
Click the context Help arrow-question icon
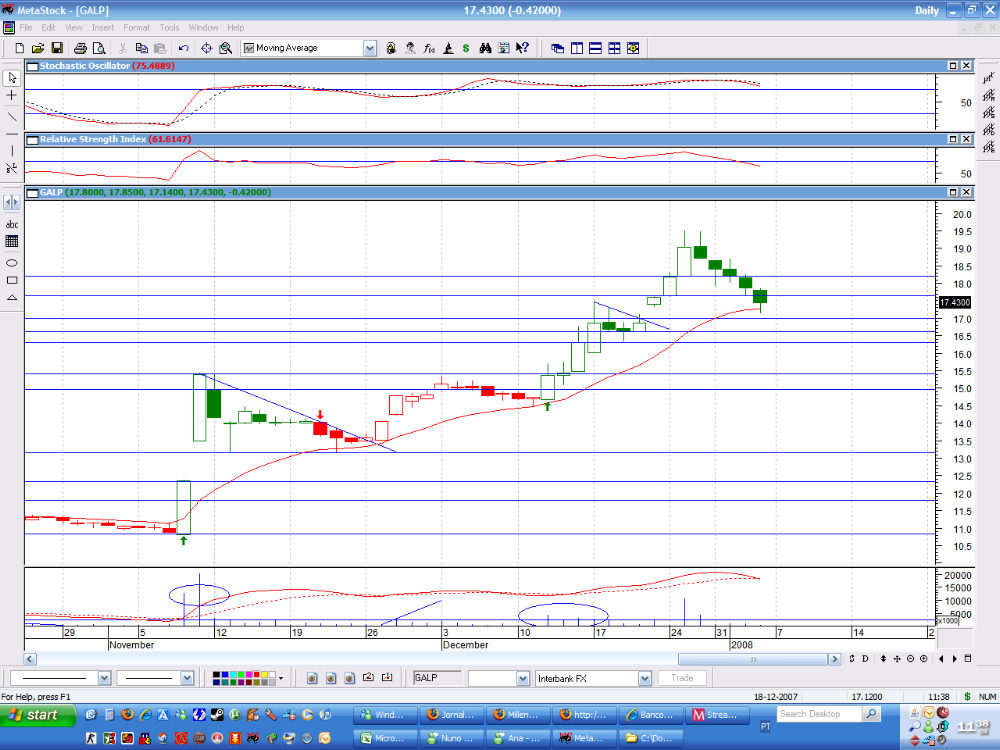click(x=522, y=48)
